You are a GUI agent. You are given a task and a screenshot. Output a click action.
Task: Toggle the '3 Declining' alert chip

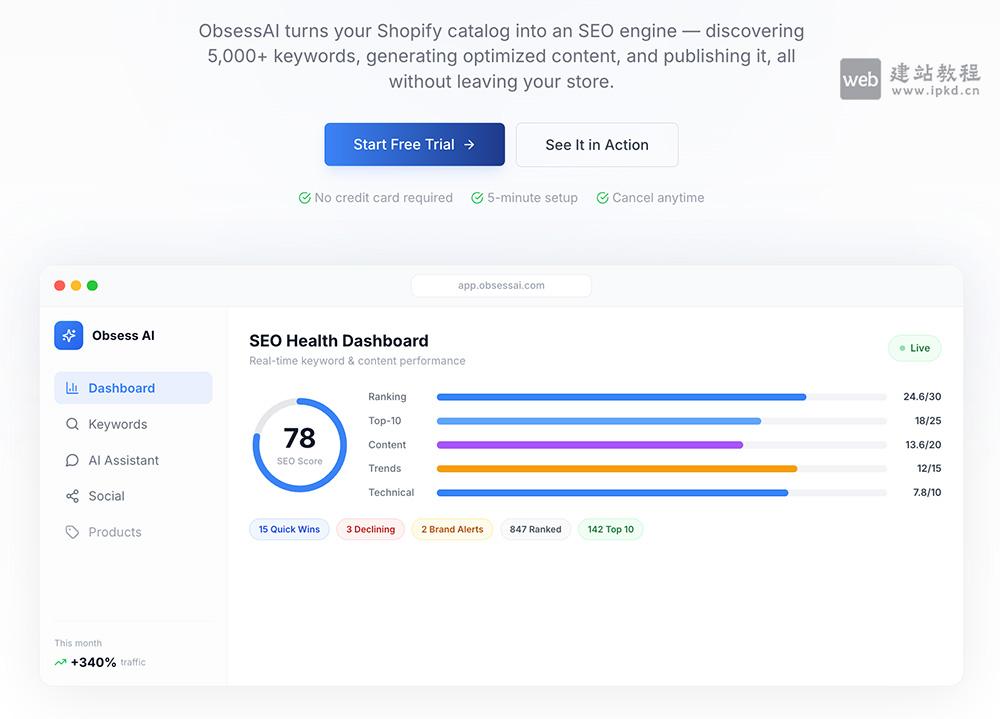370,529
